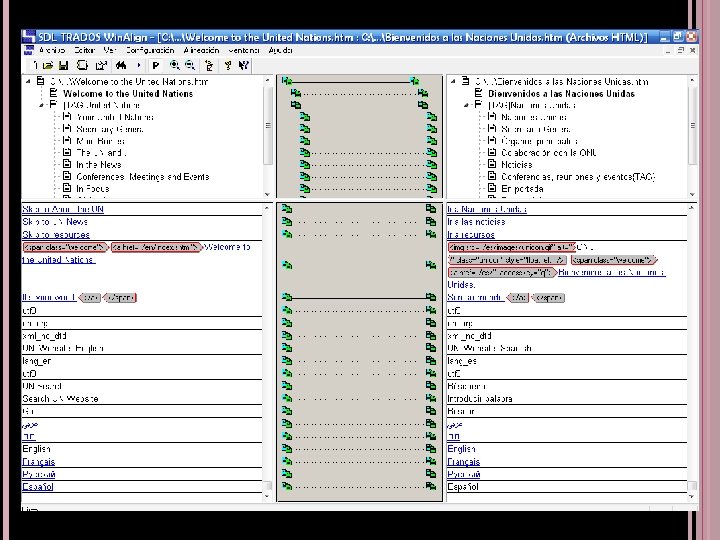Click the right alignment node on Français row
This screenshot has width=720, height=540.
click(431, 461)
